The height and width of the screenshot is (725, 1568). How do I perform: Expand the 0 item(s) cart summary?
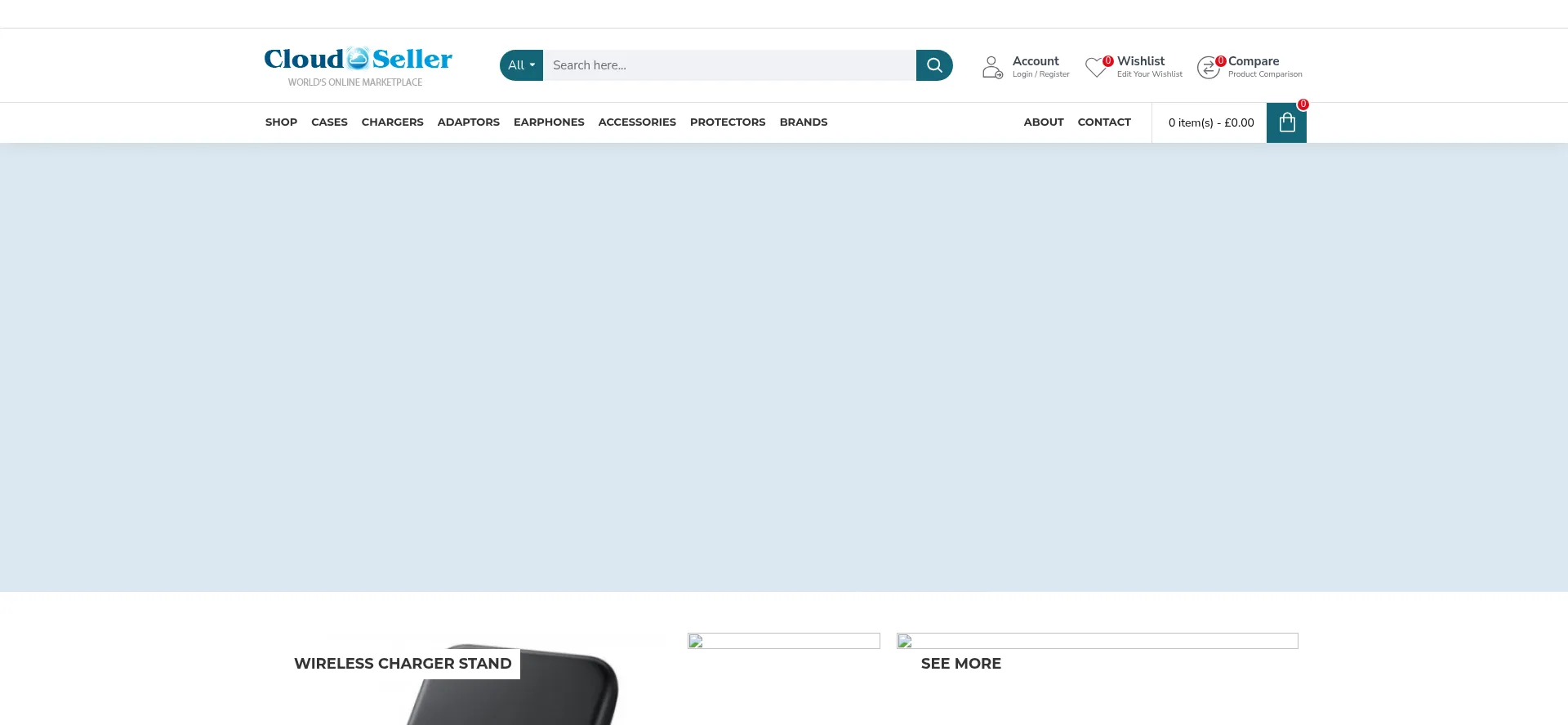coord(1210,122)
